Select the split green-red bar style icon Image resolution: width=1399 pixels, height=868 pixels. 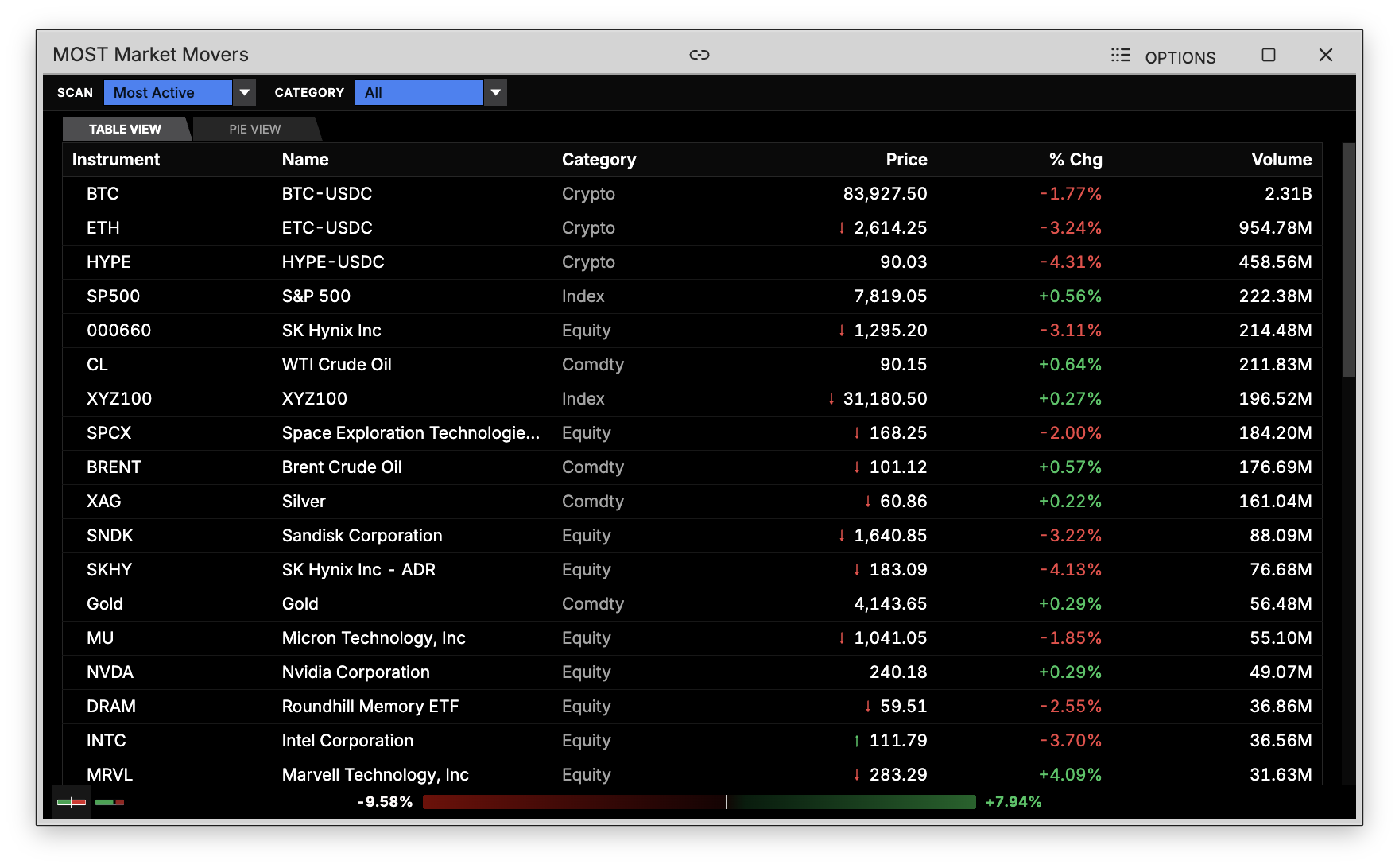(x=110, y=802)
